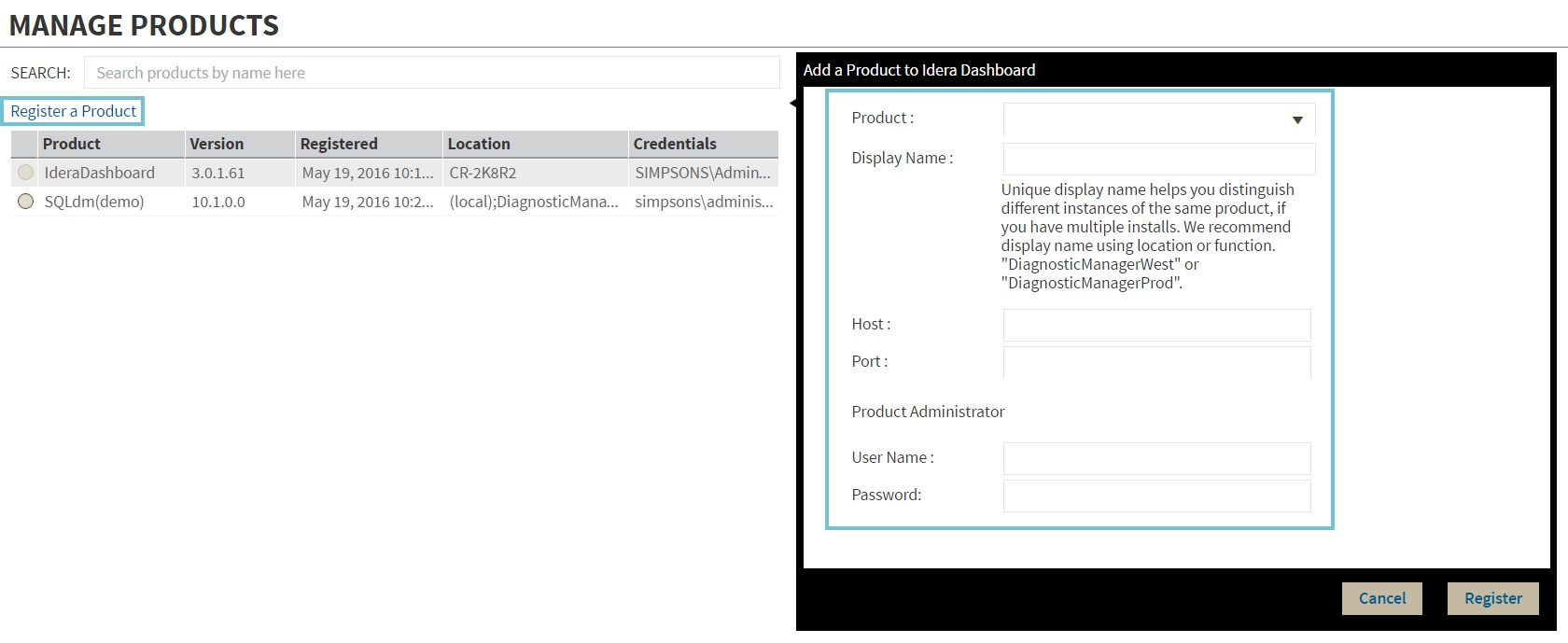1568x643 pixels.
Task: Sort by the Product column header
Action: (72, 144)
